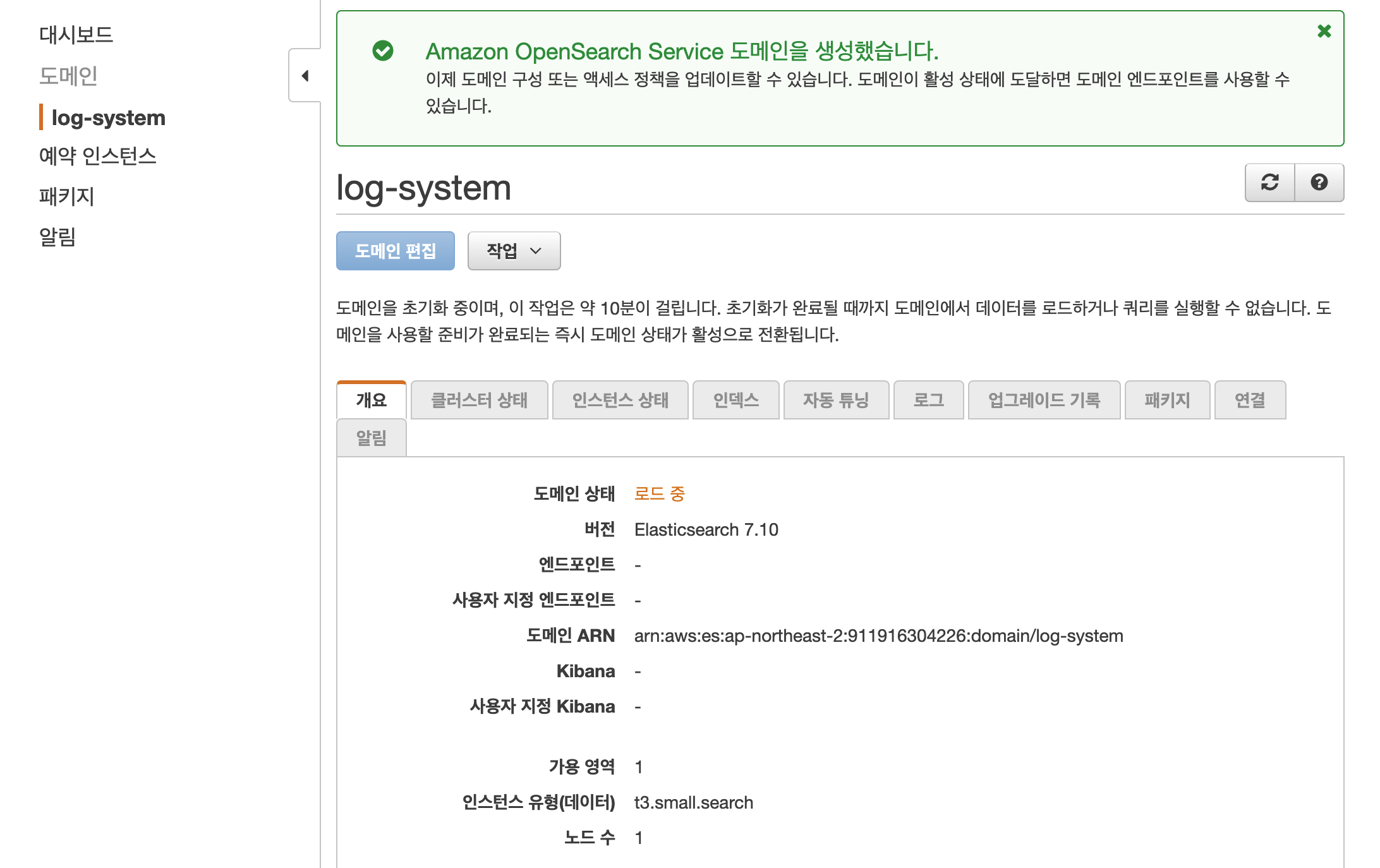Viewport: 1380px width, 868px height.
Task: Open the 인스턴스 상태 tab
Action: click(x=620, y=400)
